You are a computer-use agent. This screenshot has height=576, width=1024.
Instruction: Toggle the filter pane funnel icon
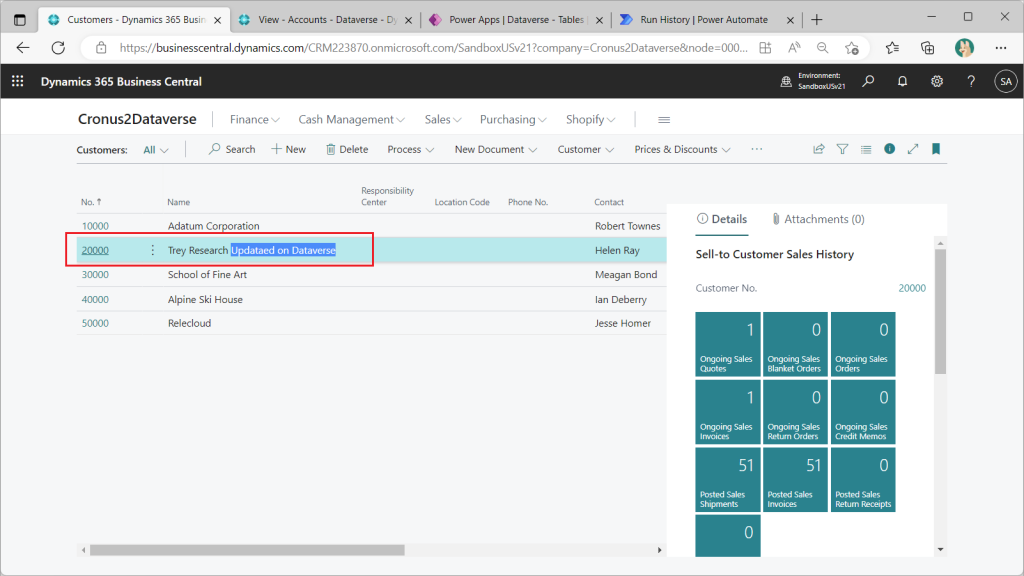pyautogui.click(x=842, y=149)
